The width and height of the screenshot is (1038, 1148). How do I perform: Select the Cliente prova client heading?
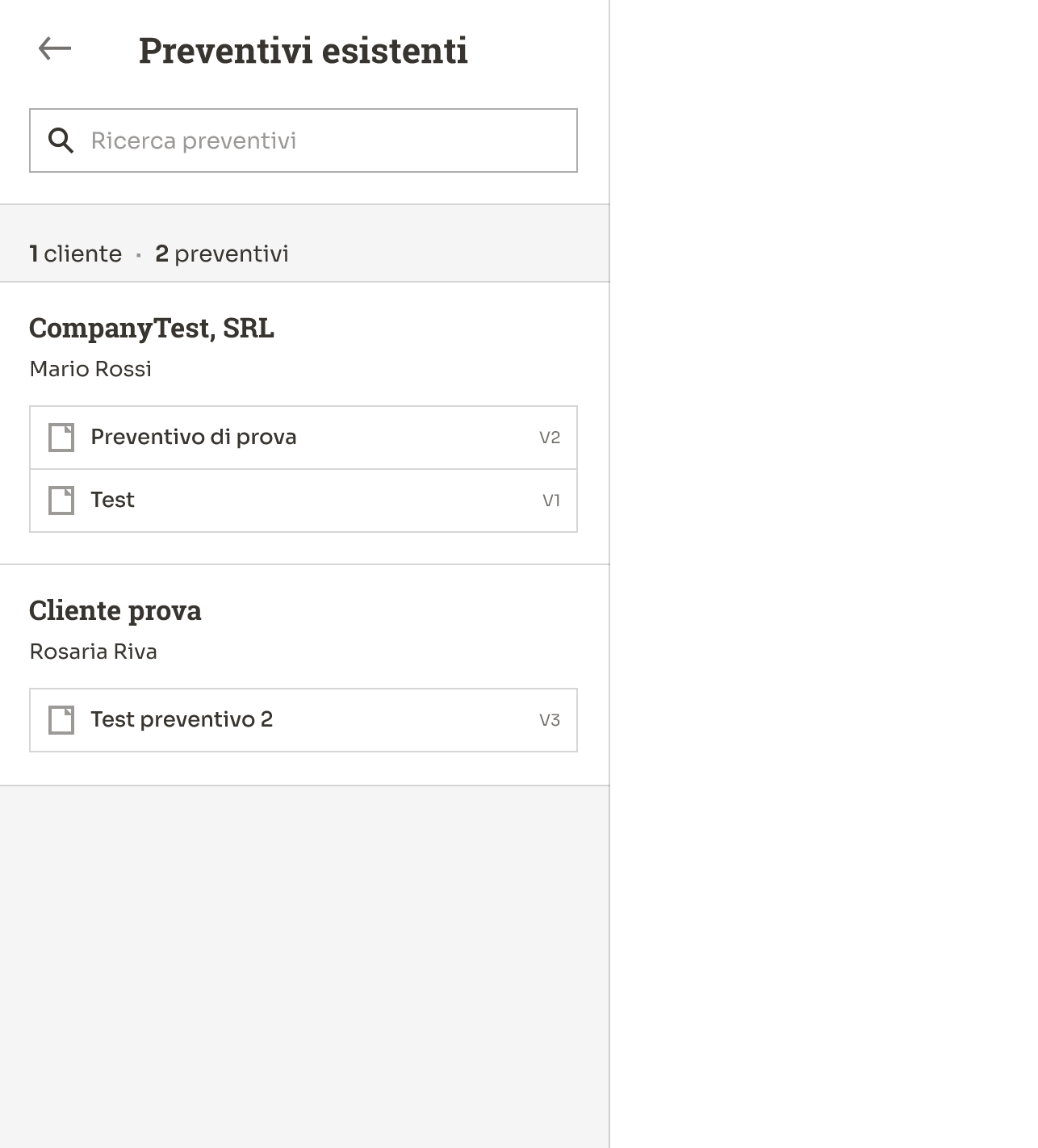click(x=115, y=610)
